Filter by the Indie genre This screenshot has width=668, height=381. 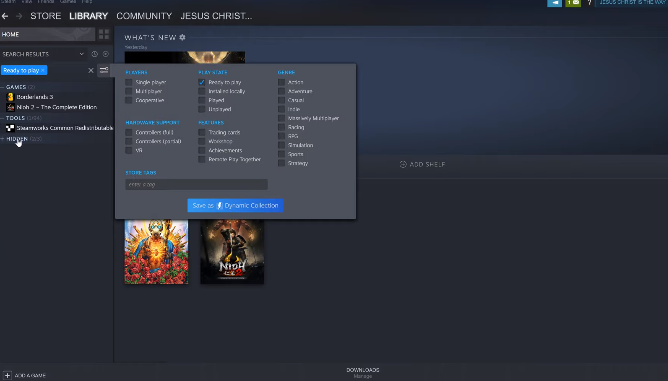[x=281, y=109]
